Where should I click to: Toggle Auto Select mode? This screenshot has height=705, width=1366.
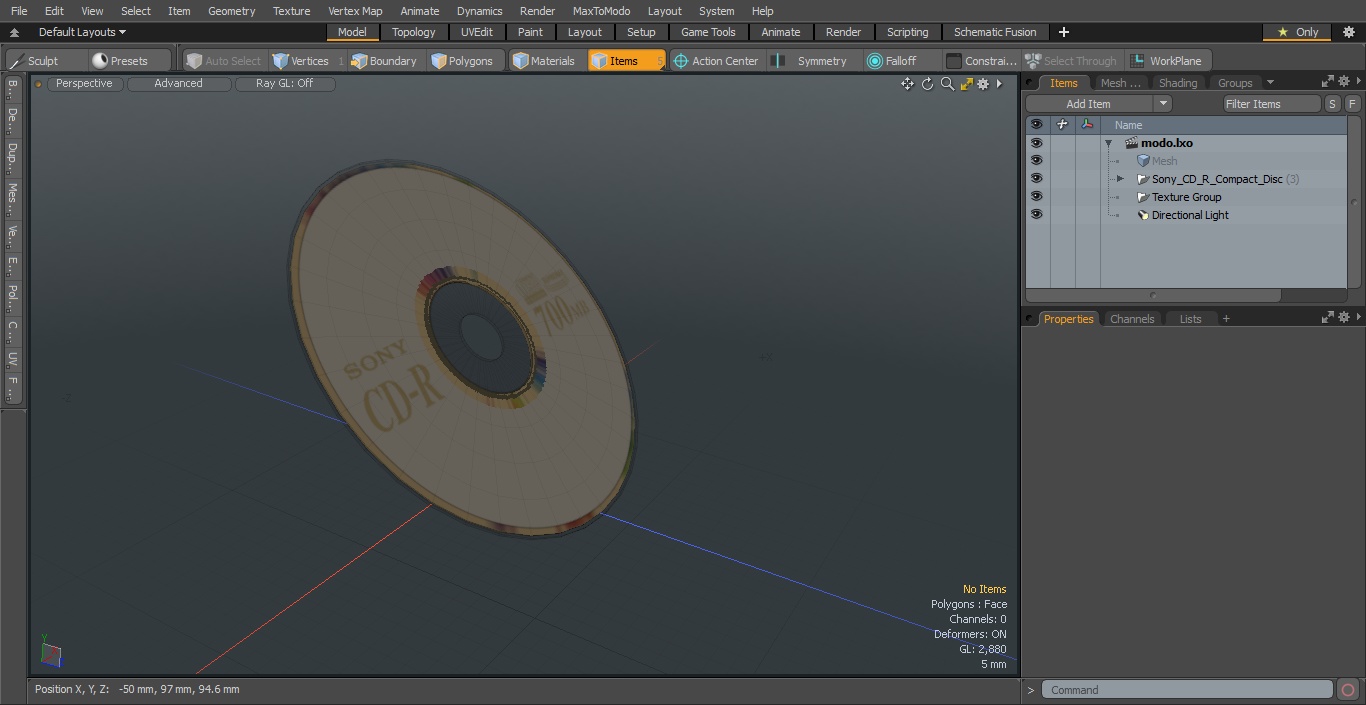tap(224, 61)
